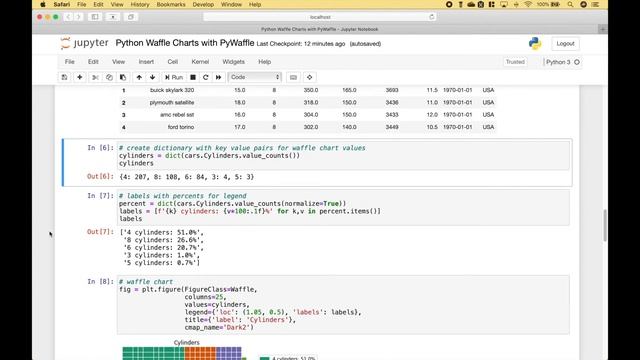Click the purple waffle chart block
The height and width of the screenshot is (360, 640).
[x=229, y=353]
